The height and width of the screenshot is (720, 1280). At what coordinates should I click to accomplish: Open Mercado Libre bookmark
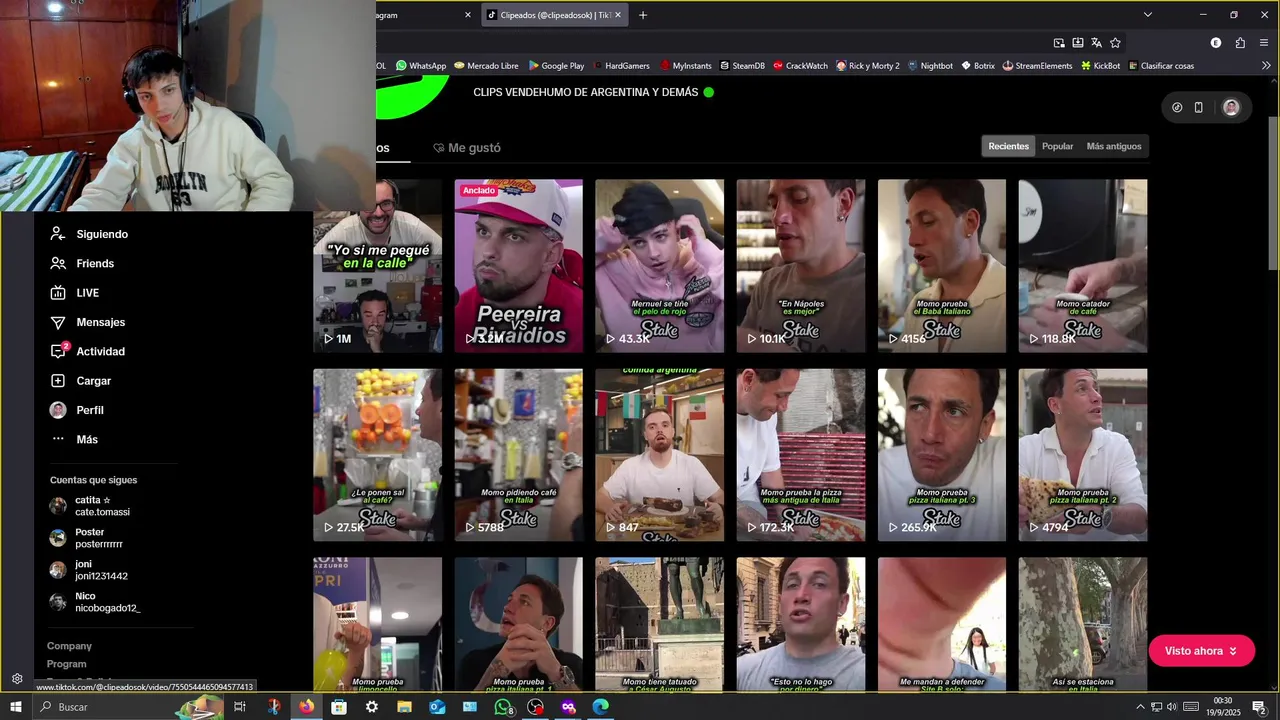pos(486,66)
